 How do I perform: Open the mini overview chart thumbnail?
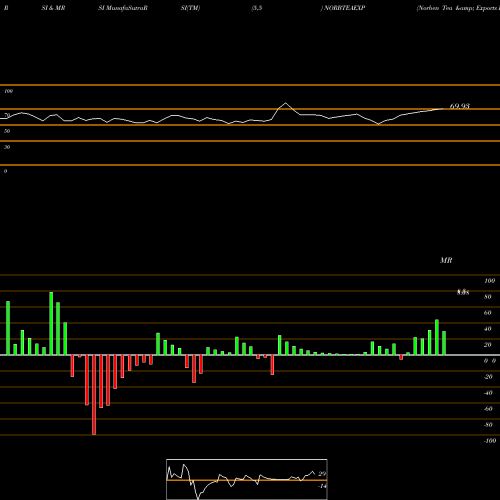point(247,479)
